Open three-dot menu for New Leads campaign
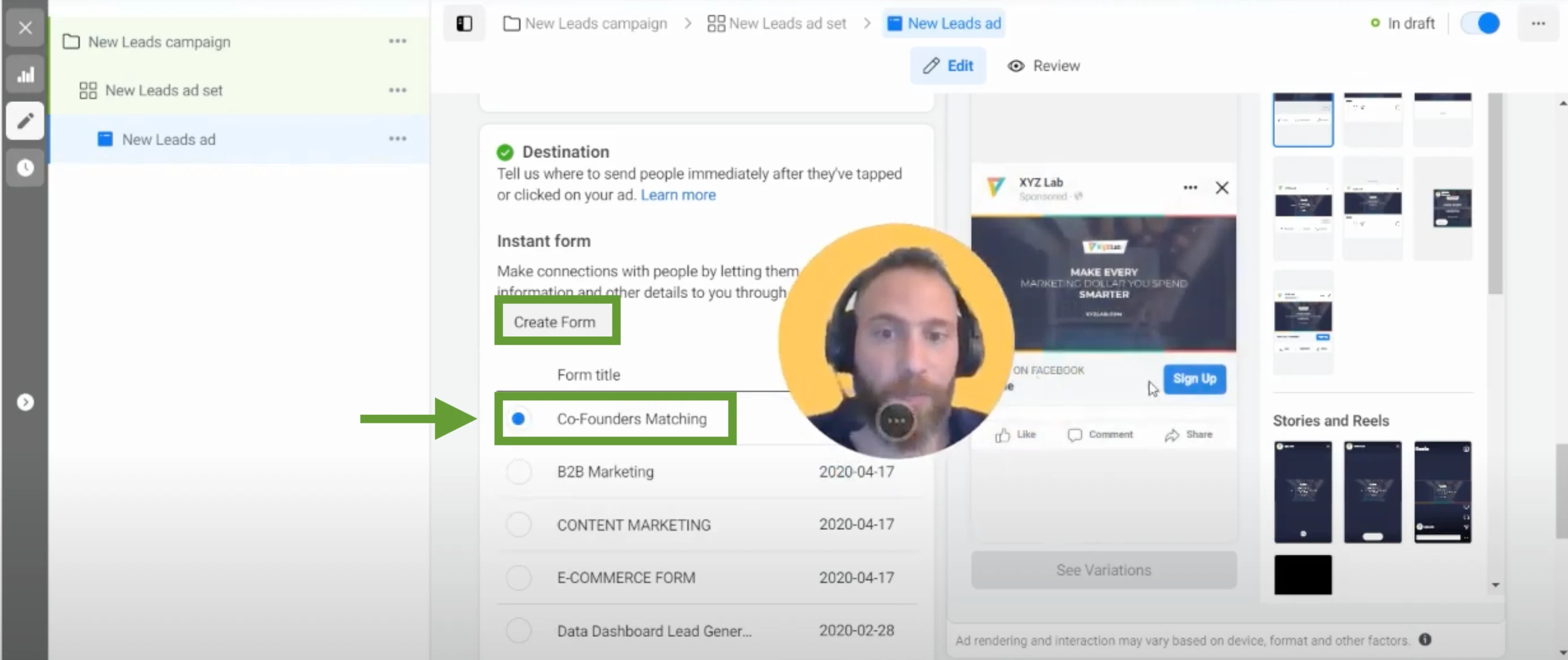The height and width of the screenshot is (660, 1568). pos(397,41)
